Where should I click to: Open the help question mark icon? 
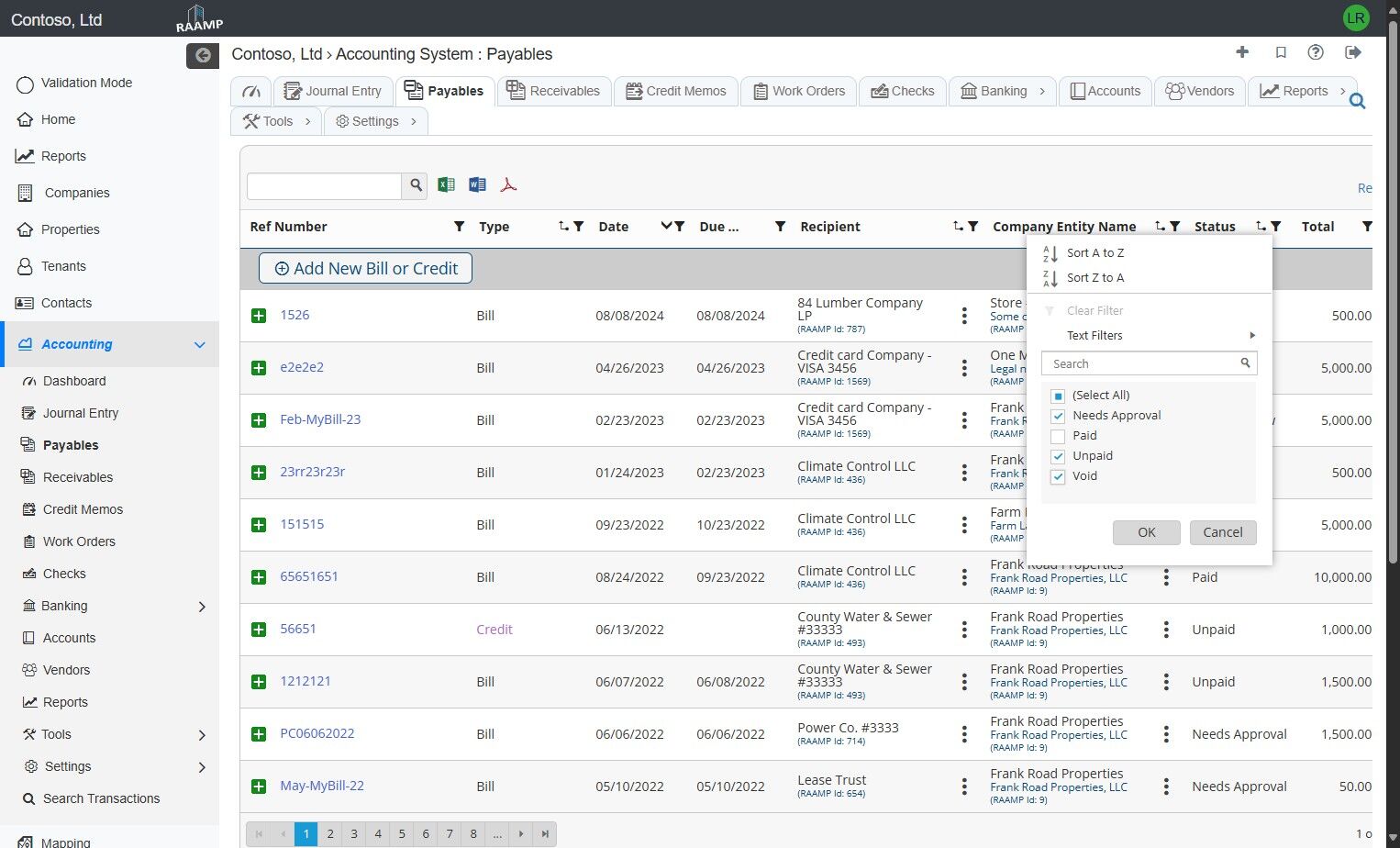click(1316, 52)
